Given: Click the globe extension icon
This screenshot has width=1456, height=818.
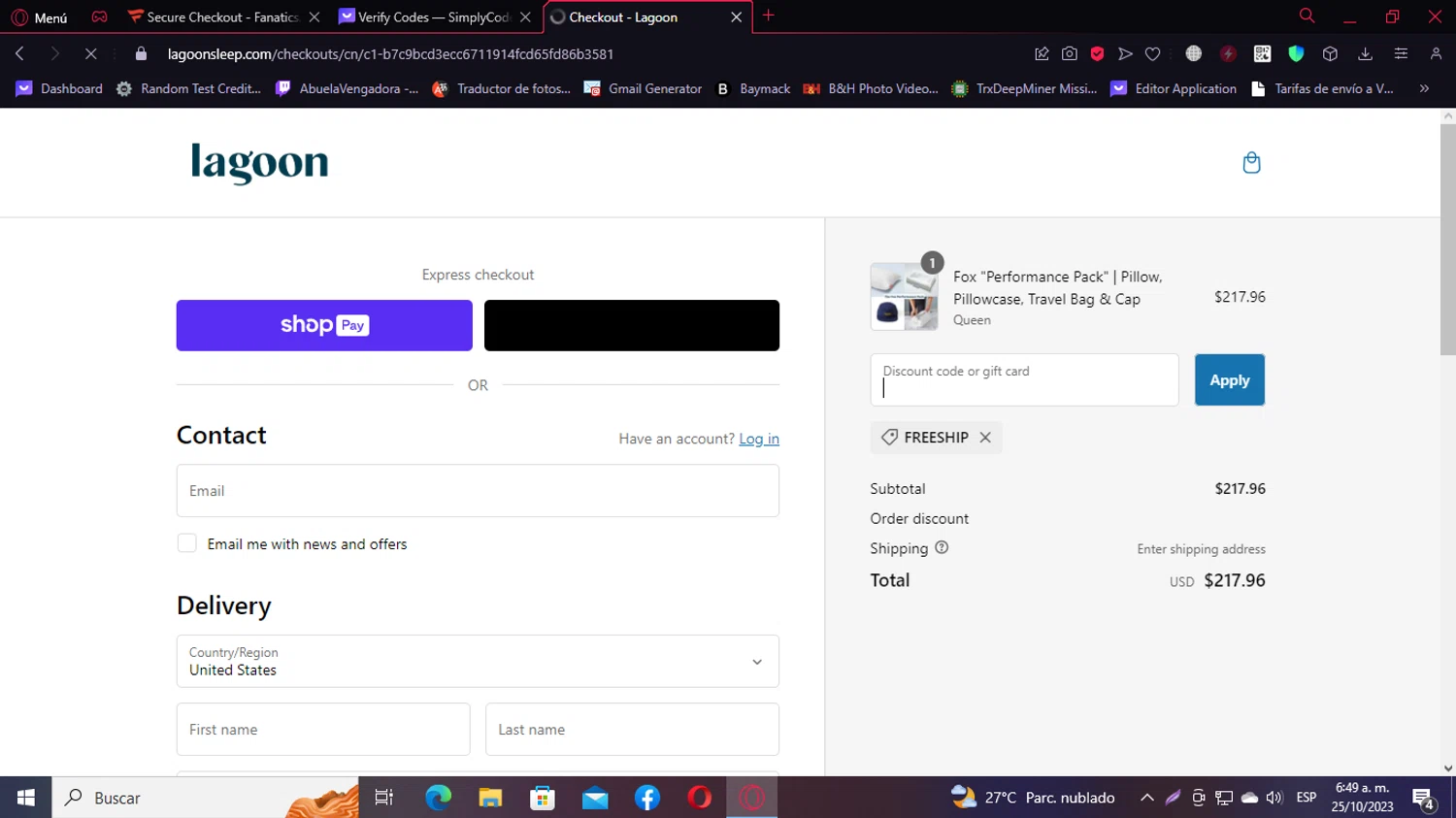Looking at the screenshot, I should [1194, 53].
